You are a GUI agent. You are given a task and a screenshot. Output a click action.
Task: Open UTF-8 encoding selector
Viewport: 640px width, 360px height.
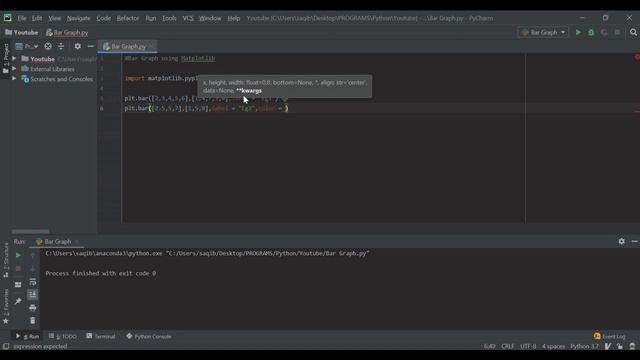[x=528, y=346]
